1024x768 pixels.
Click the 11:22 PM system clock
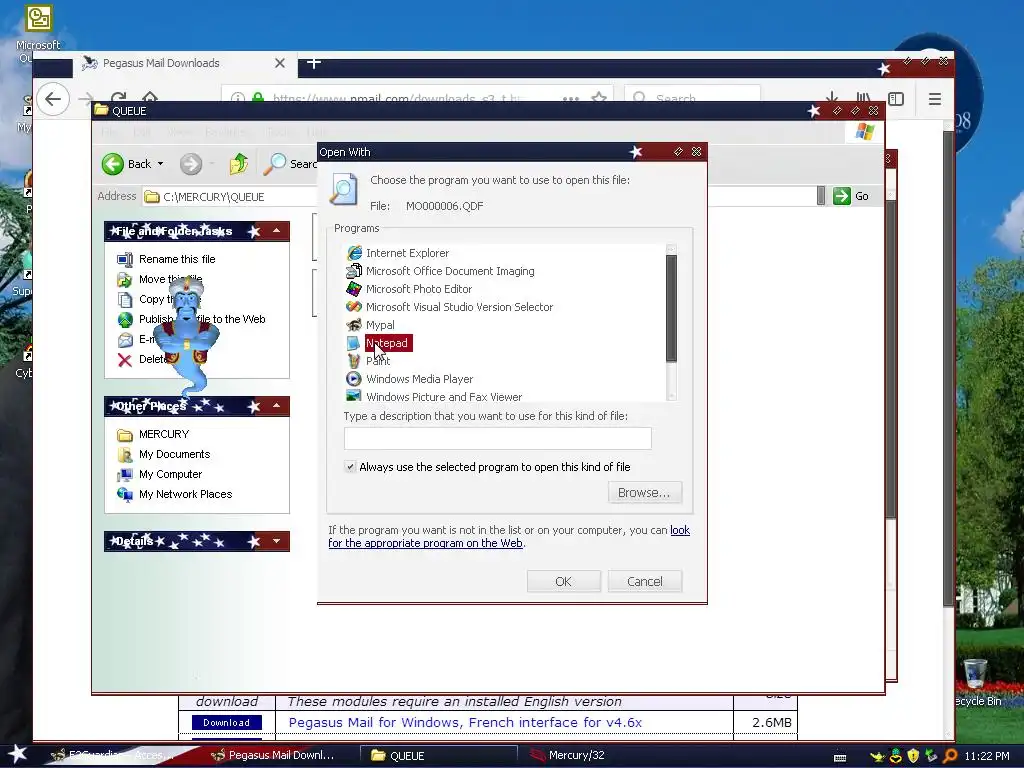tap(986, 756)
